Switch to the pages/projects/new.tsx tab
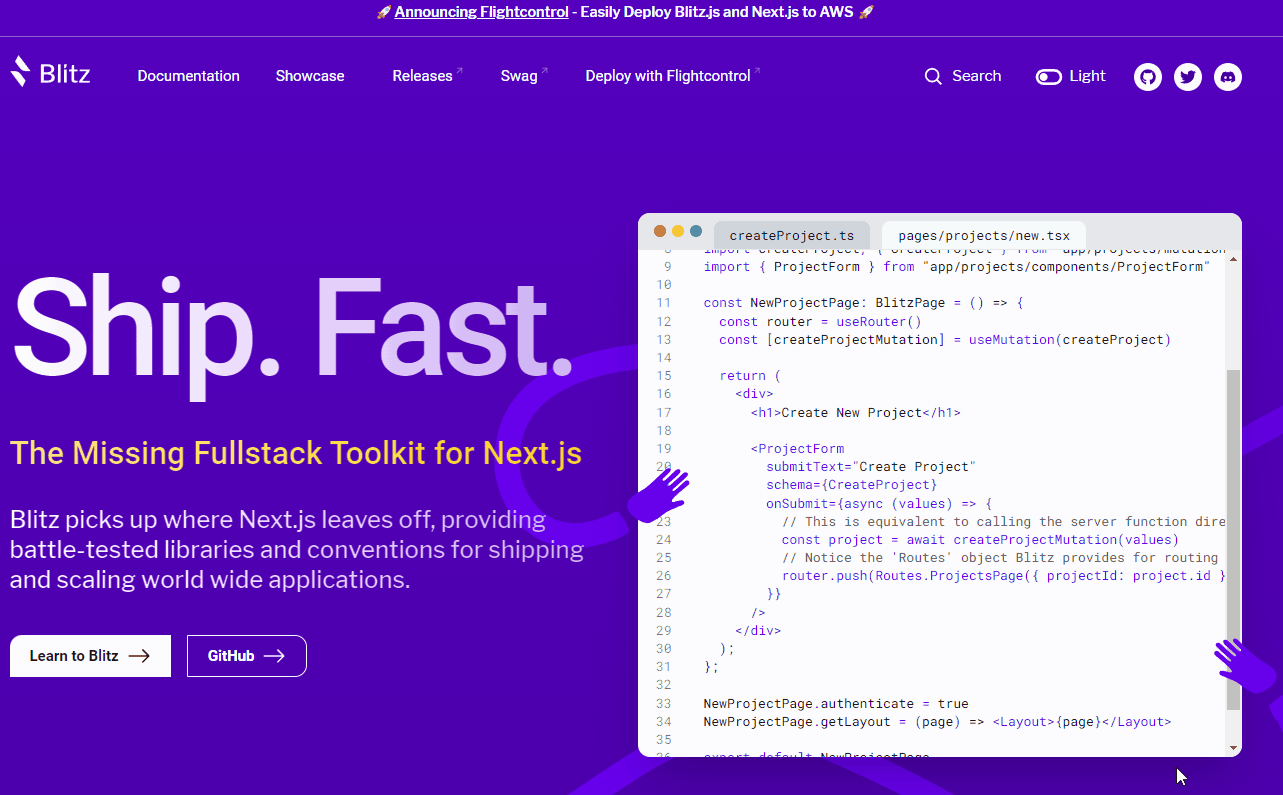The height and width of the screenshot is (795, 1283). 984,236
